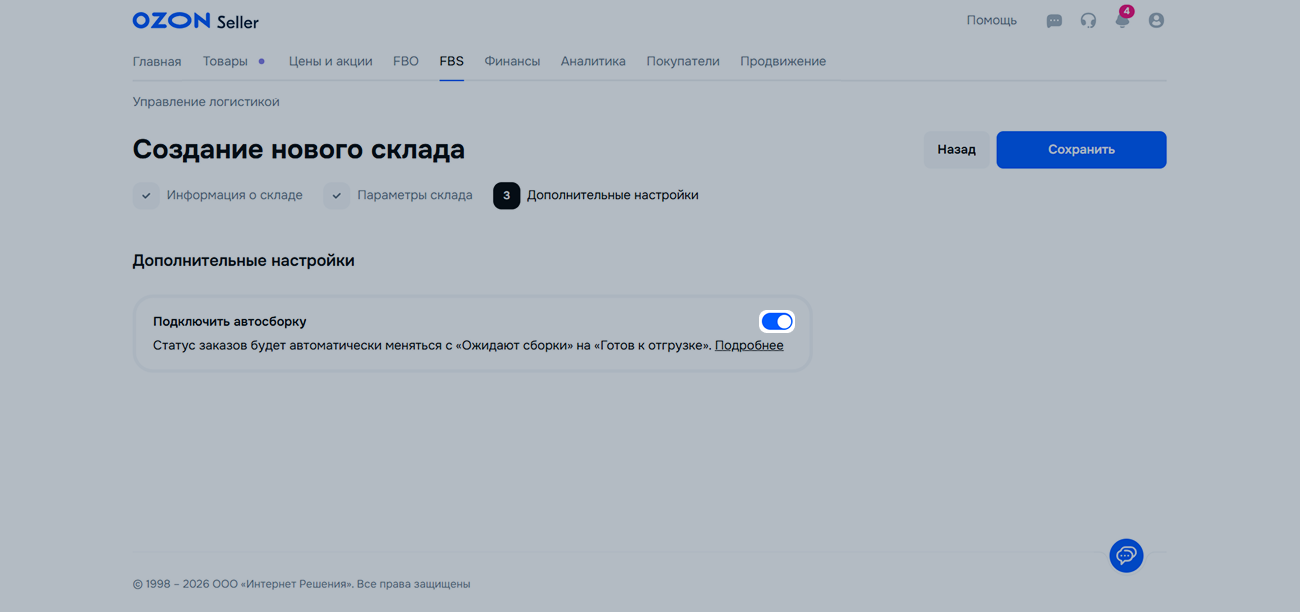Go to the Главная tab
This screenshot has width=1300, height=612.
click(x=157, y=62)
